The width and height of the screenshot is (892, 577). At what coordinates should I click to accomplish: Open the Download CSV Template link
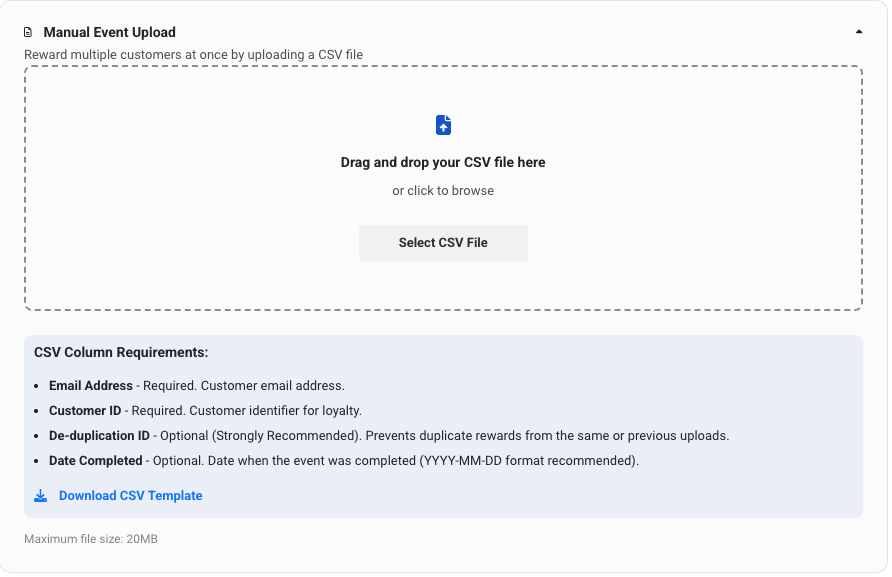[130, 496]
